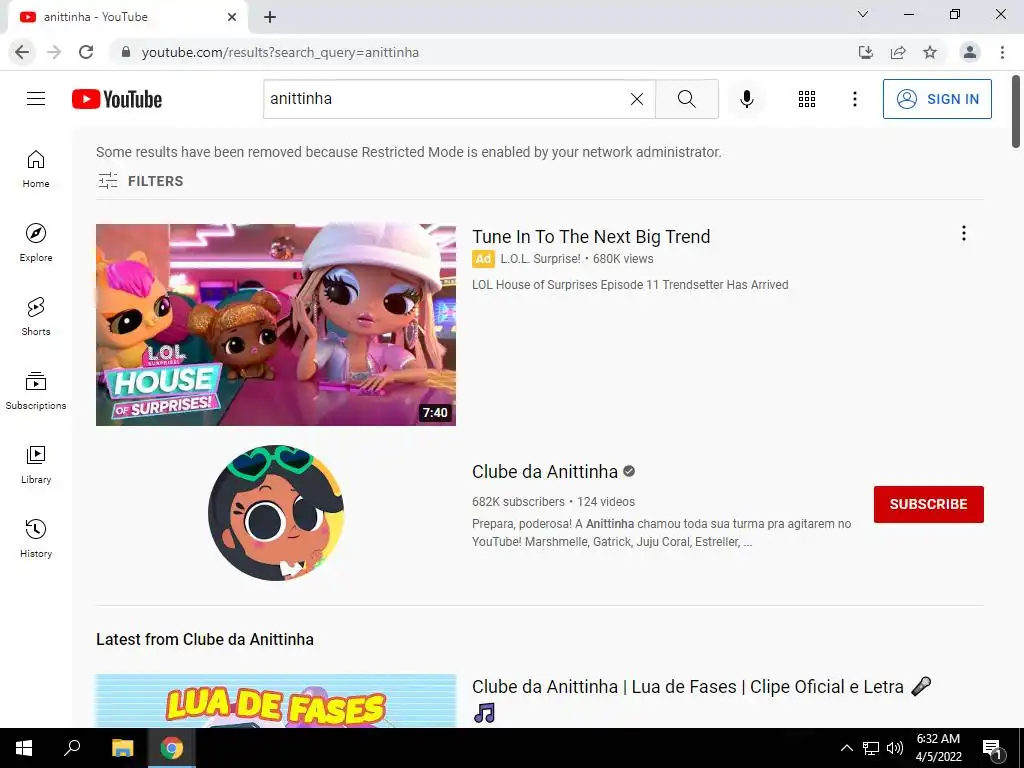The height and width of the screenshot is (768, 1024).
Task: Click Chrome icon in taskbar
Action: click(x=172, y=748)
